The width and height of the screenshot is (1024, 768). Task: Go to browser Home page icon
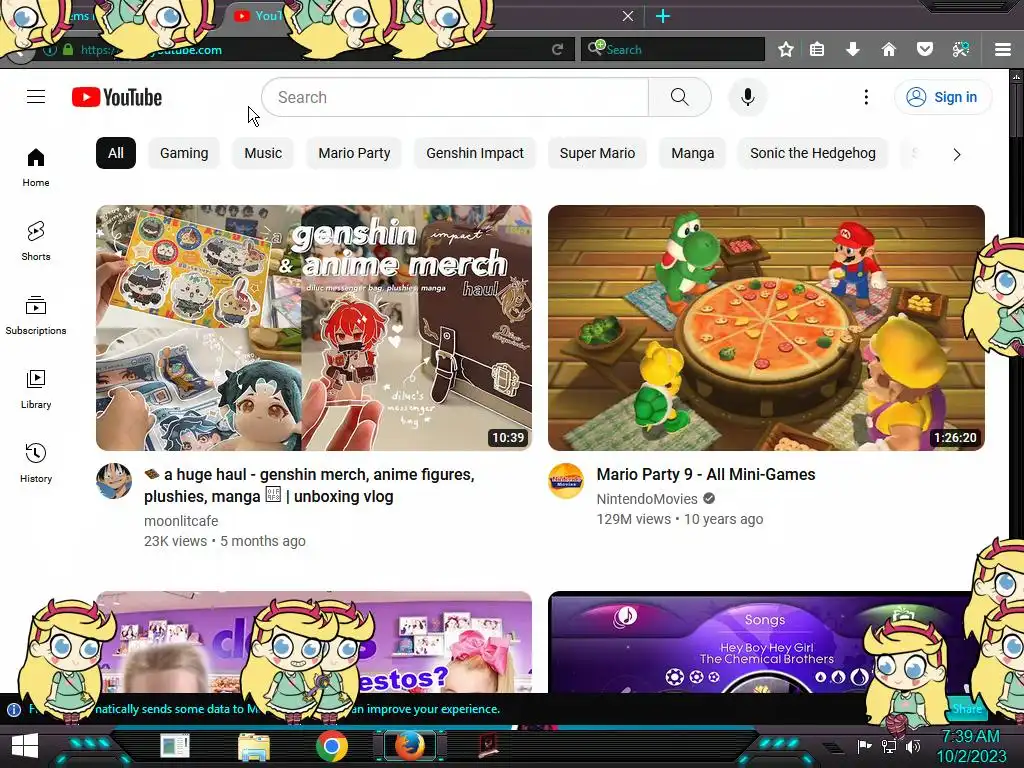[x=888, y=49]
